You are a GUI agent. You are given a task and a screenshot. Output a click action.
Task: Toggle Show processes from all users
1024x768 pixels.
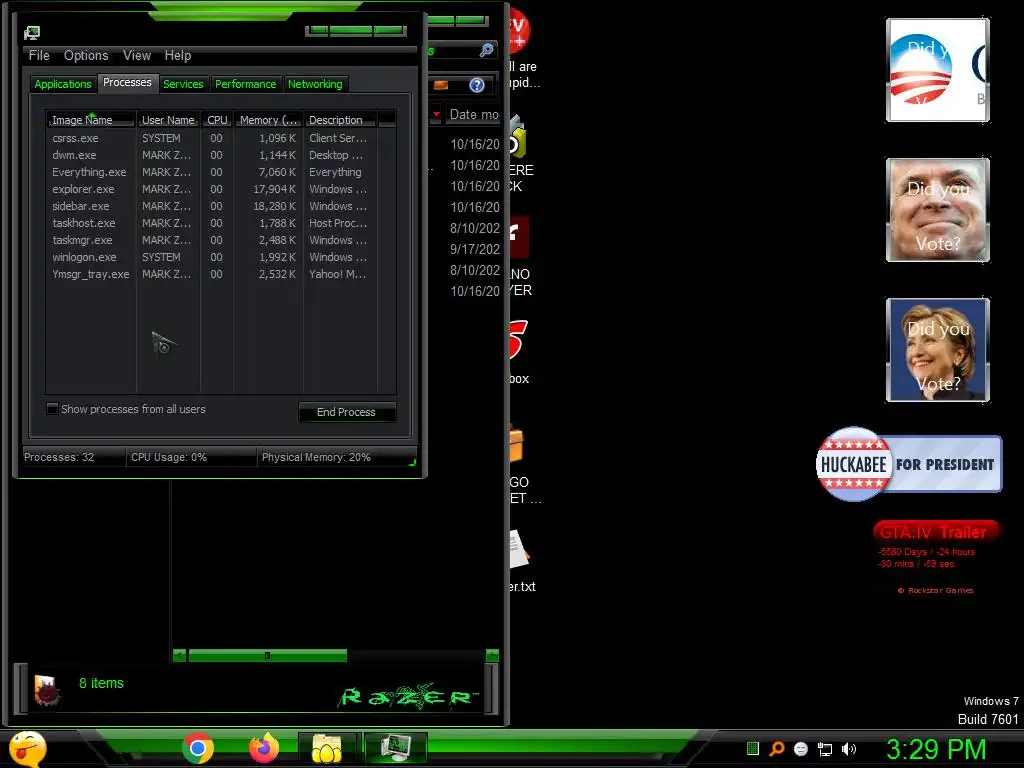click(52, 409)
